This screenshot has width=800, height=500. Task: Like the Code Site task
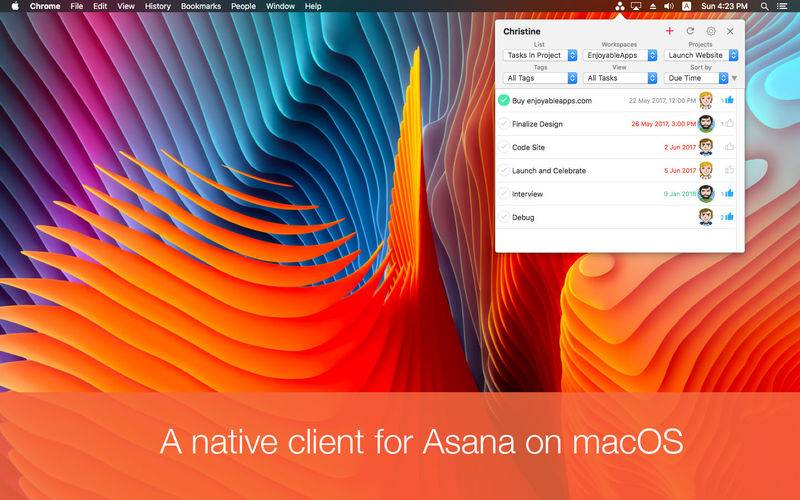[x=729, y=146]
